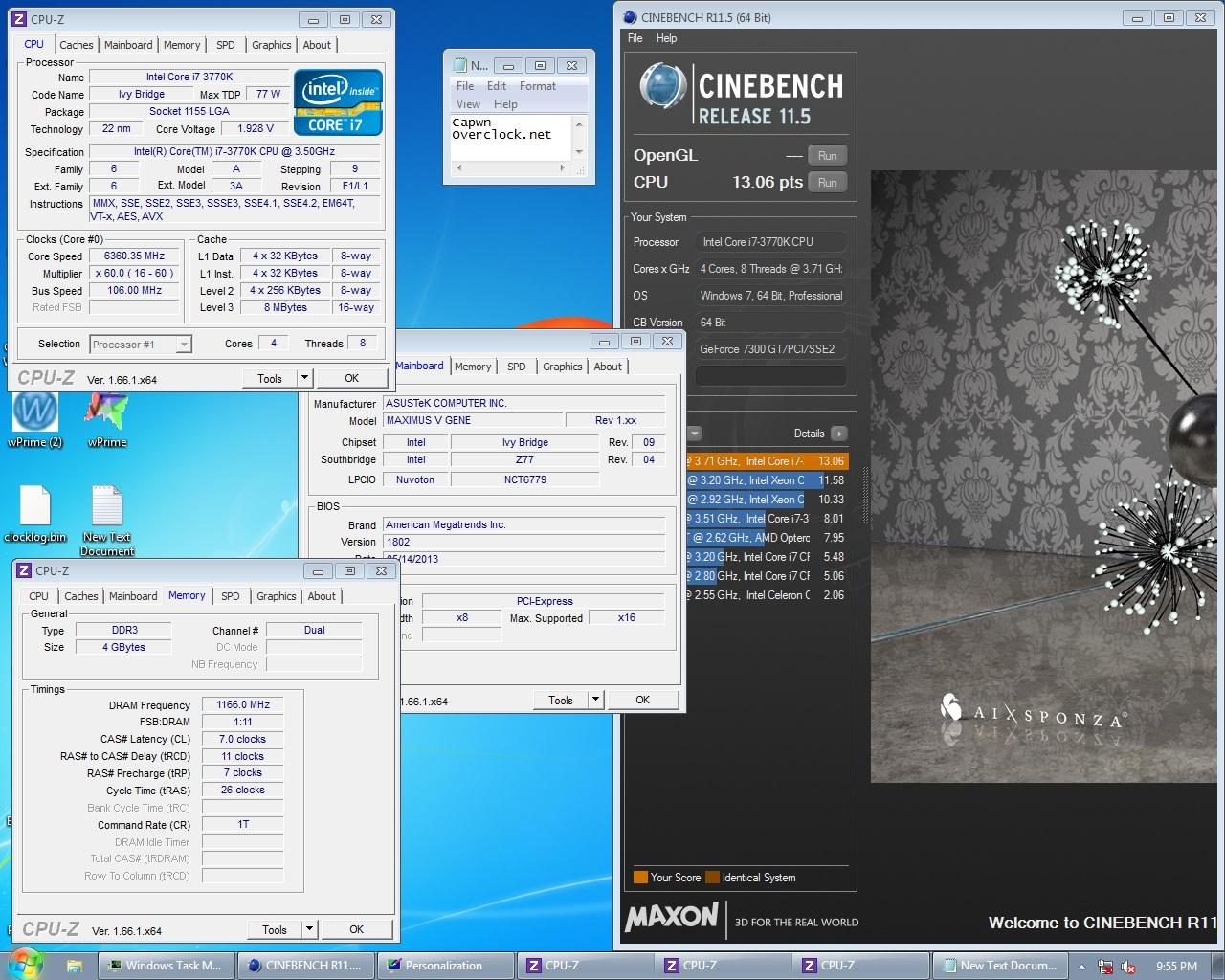Select the 3.20 GHz Intel Xeon 11.58 row
This screenshot has width=1225, height=980.
pyautogui.click(x=767, y=480)
